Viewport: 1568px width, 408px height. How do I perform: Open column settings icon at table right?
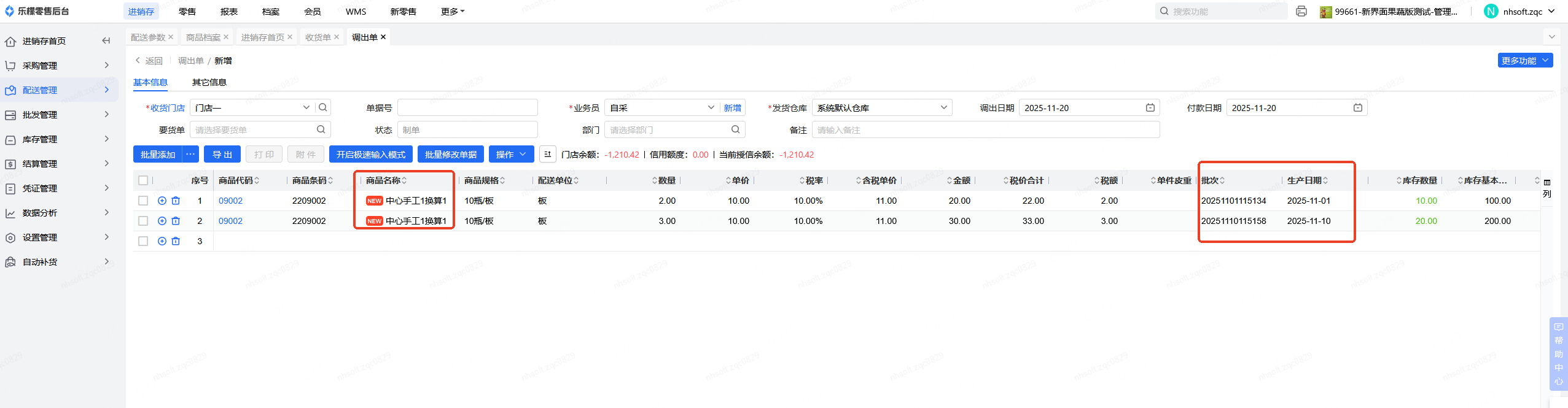[1547, 182]
